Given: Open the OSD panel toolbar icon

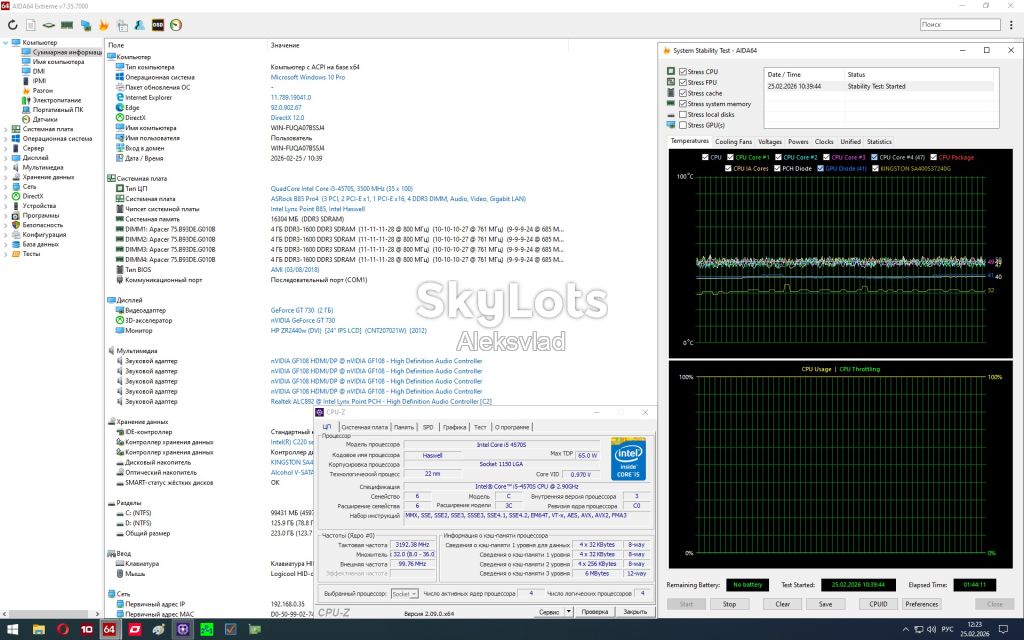Looking at the screenshot, I should [158, 25].
